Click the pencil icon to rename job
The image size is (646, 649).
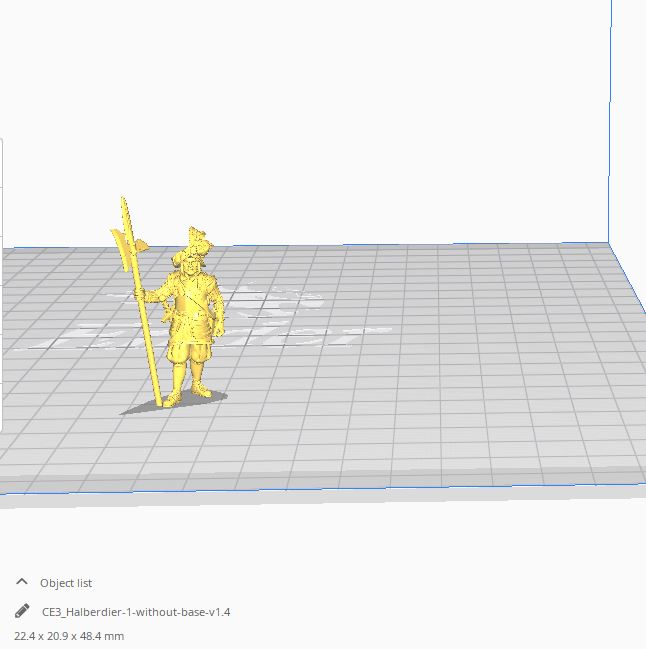click(22, 611)
